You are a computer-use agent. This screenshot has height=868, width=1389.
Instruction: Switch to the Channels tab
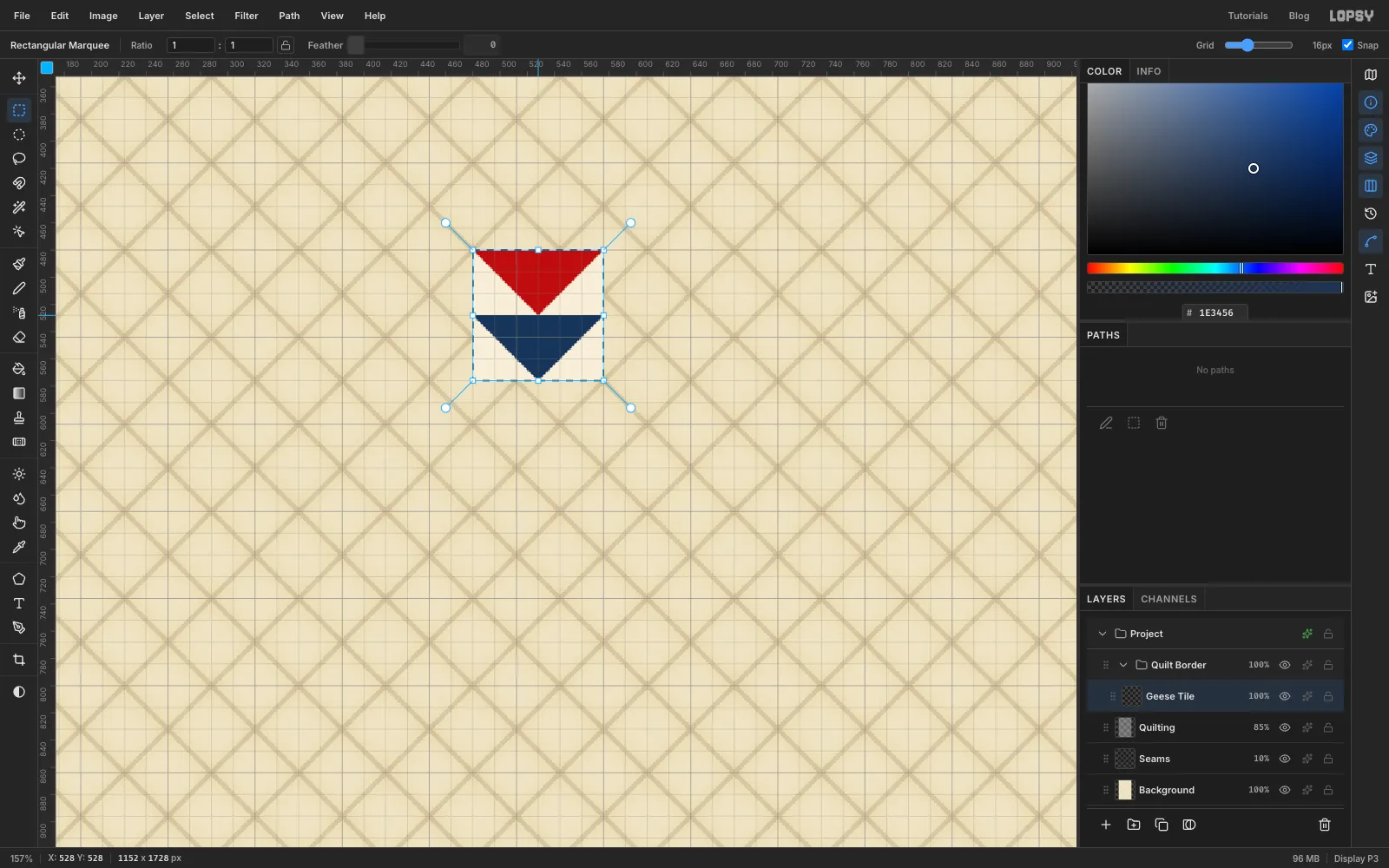tap(1168, 599)
